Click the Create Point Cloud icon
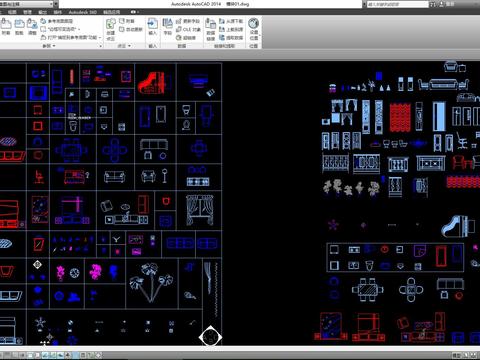The image size is (480, 360). click(110, 29)
